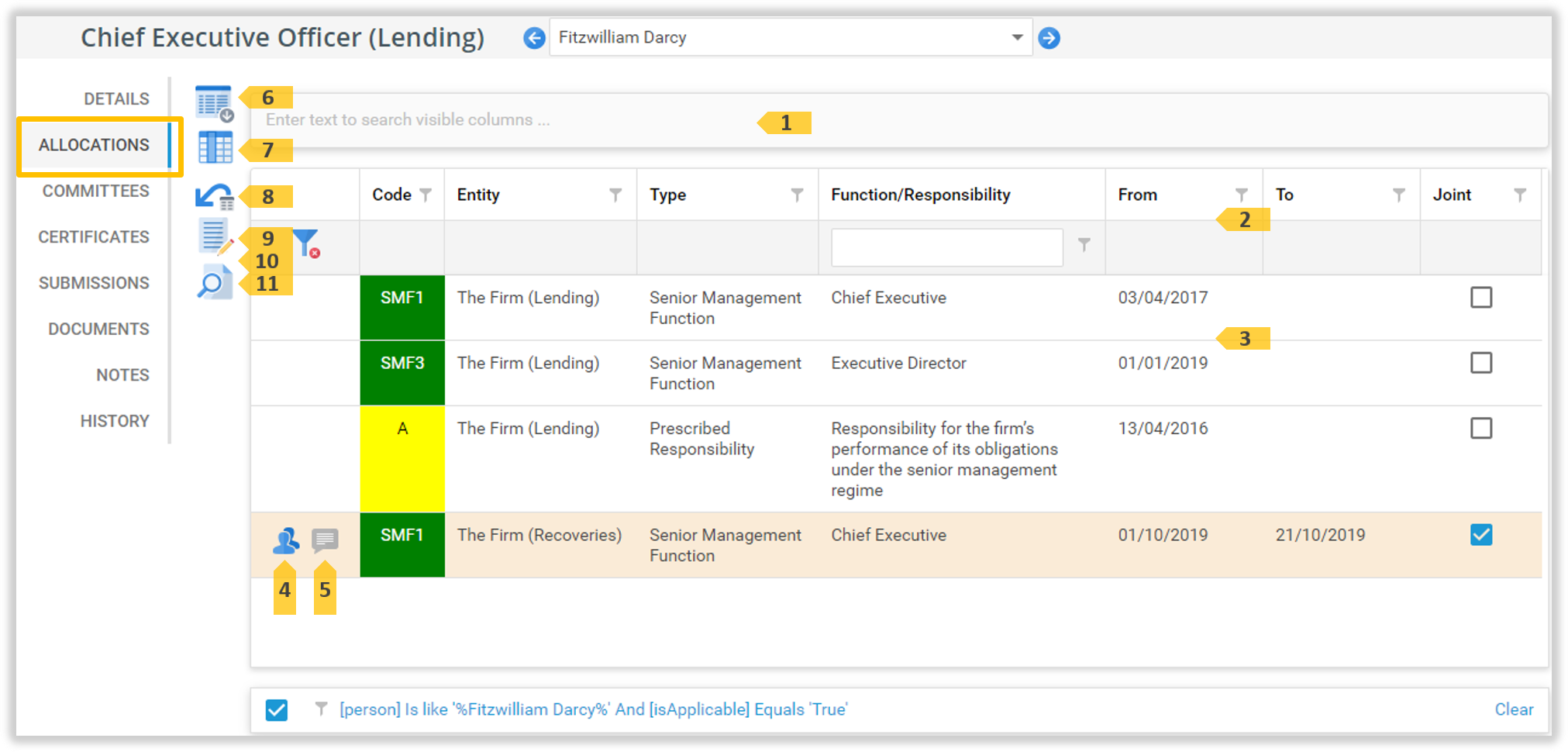Toggle the filter checkbox in the bottom bar

[x=276, y=709]
